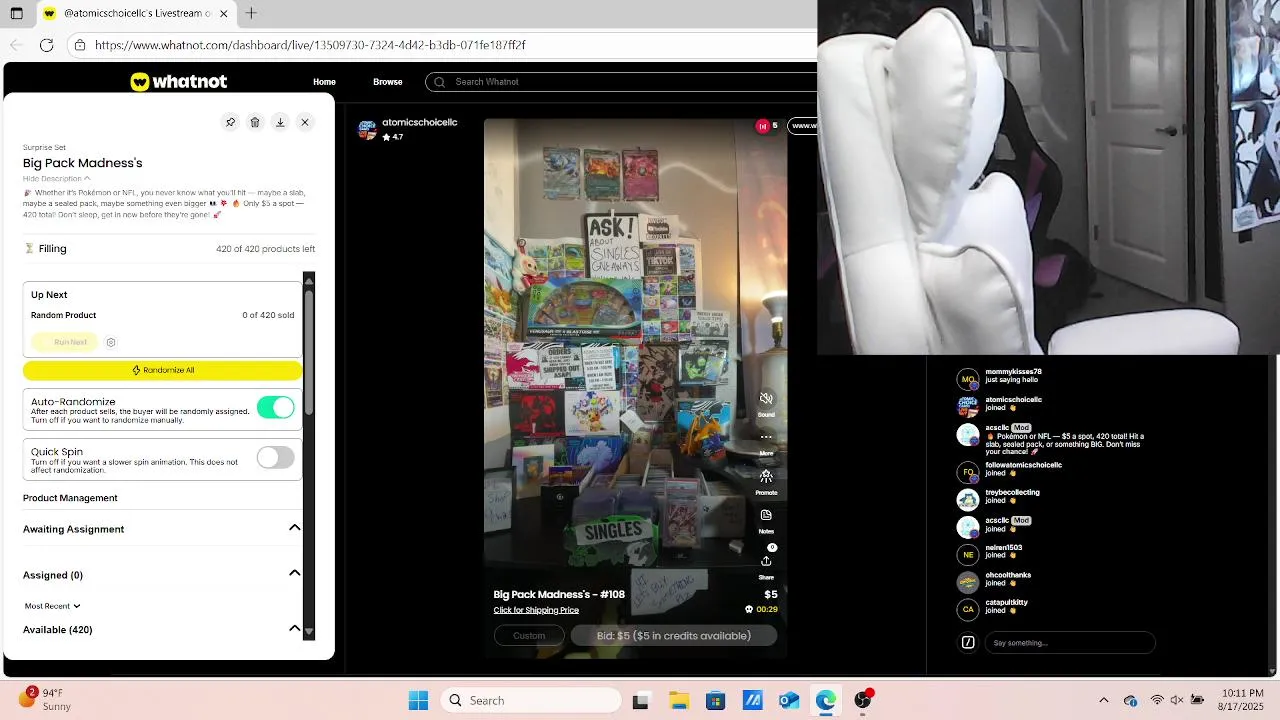Open Outlook from taskbar

coord(789,701)
